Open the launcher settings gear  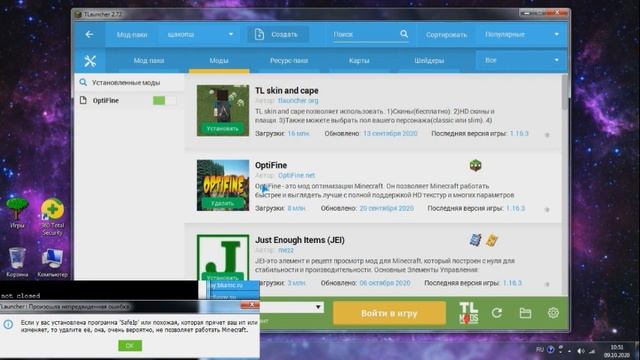coord(553,313)
